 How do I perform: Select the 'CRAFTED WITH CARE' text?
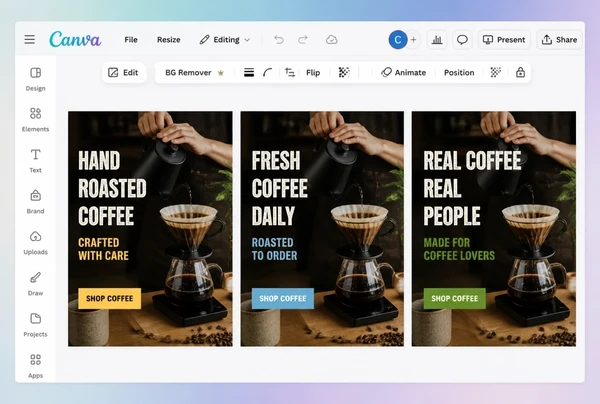(x=103, y=249)
